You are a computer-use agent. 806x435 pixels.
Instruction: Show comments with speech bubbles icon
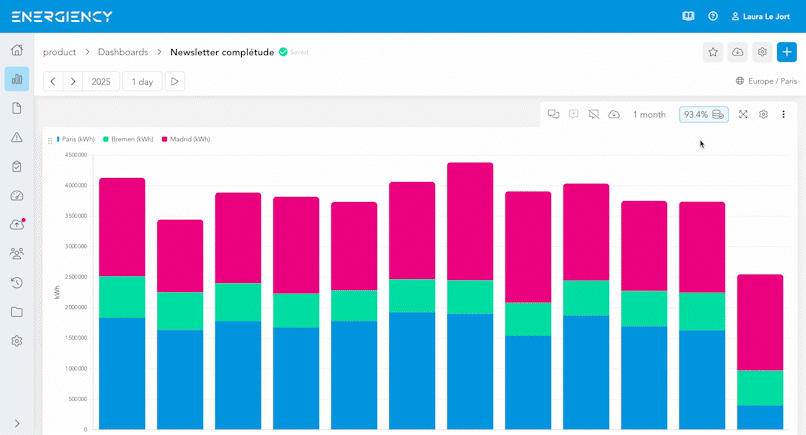[554, 114]
